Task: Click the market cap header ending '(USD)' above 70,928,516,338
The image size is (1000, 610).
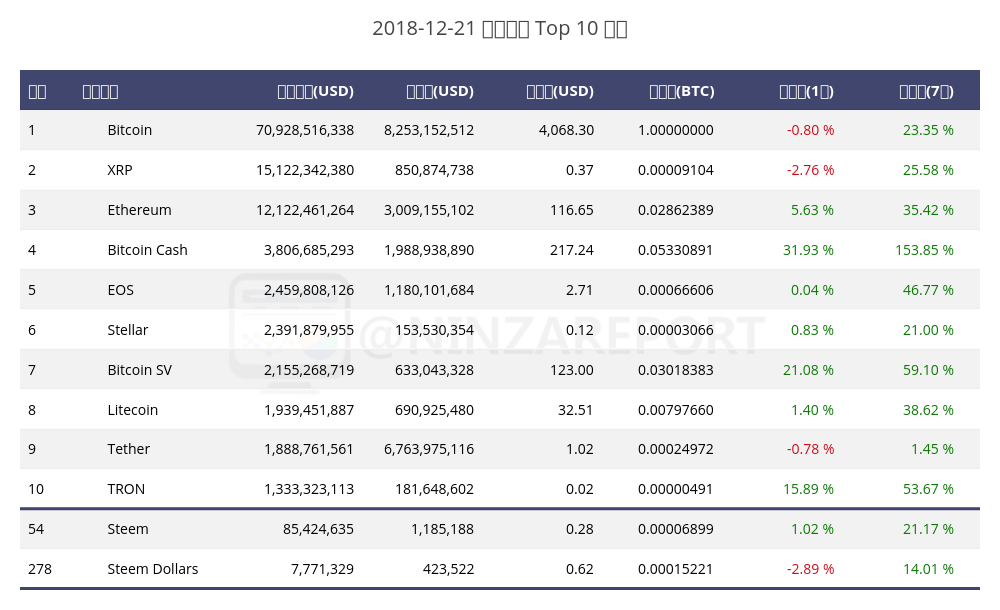Action: (x=316, y=91)
